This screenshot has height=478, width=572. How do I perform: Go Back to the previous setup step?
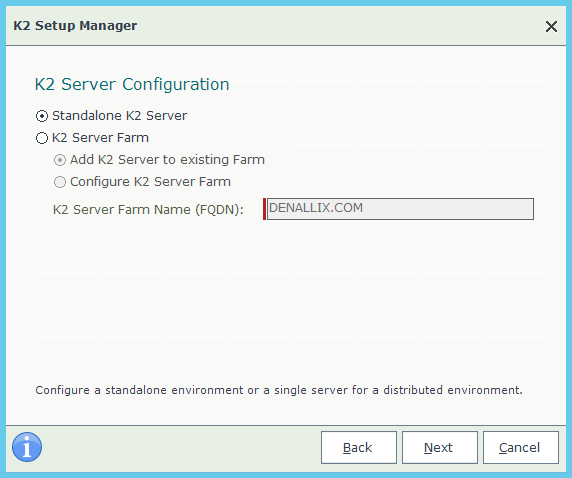[359, 447]
